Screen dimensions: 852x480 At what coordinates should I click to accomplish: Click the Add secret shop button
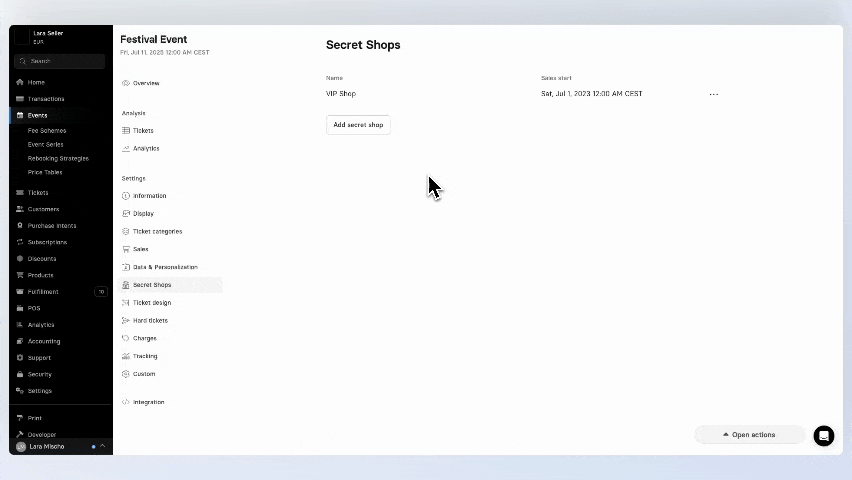tap(358, 125)
